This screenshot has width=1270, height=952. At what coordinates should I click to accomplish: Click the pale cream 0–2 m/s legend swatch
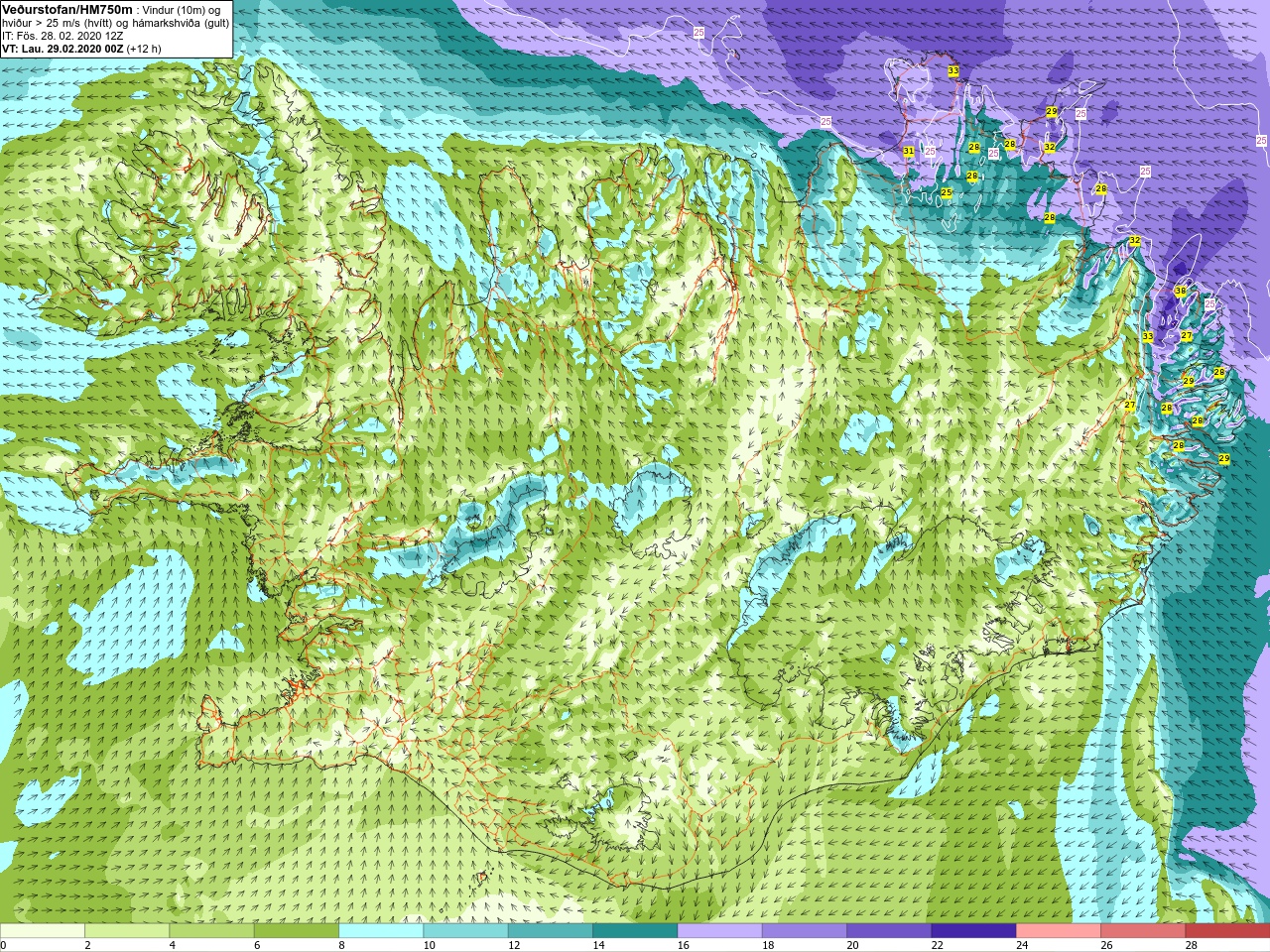43,930
